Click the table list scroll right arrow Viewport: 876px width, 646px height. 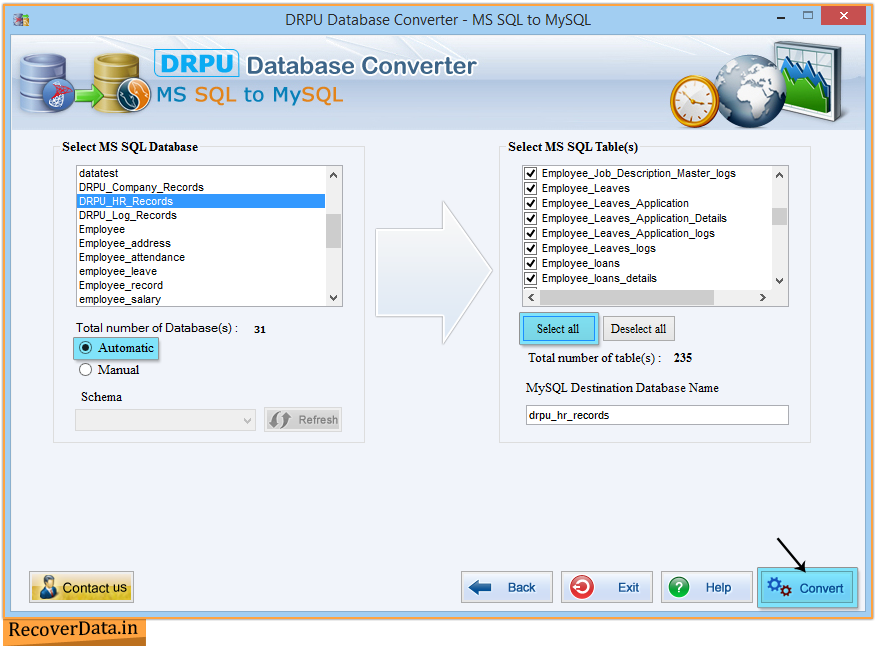(763, 297)
